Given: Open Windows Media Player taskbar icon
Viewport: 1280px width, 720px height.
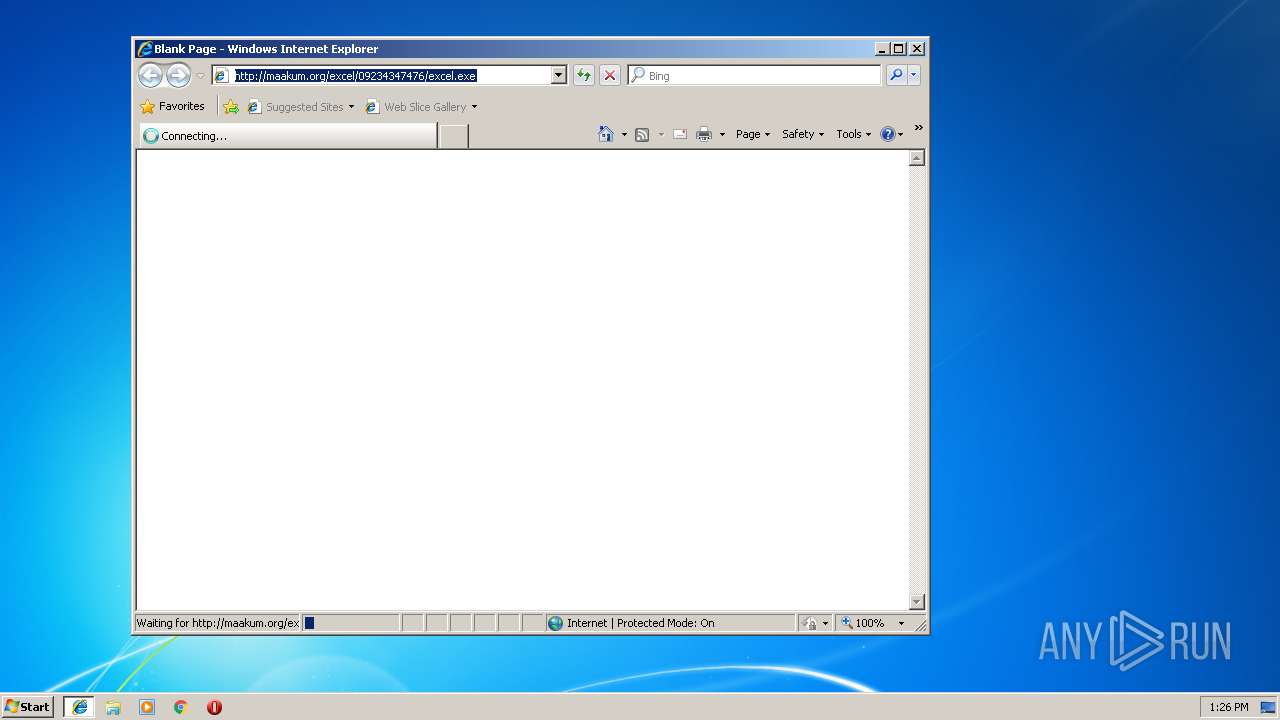Looking at the screenshot, I should click(147, 707).
